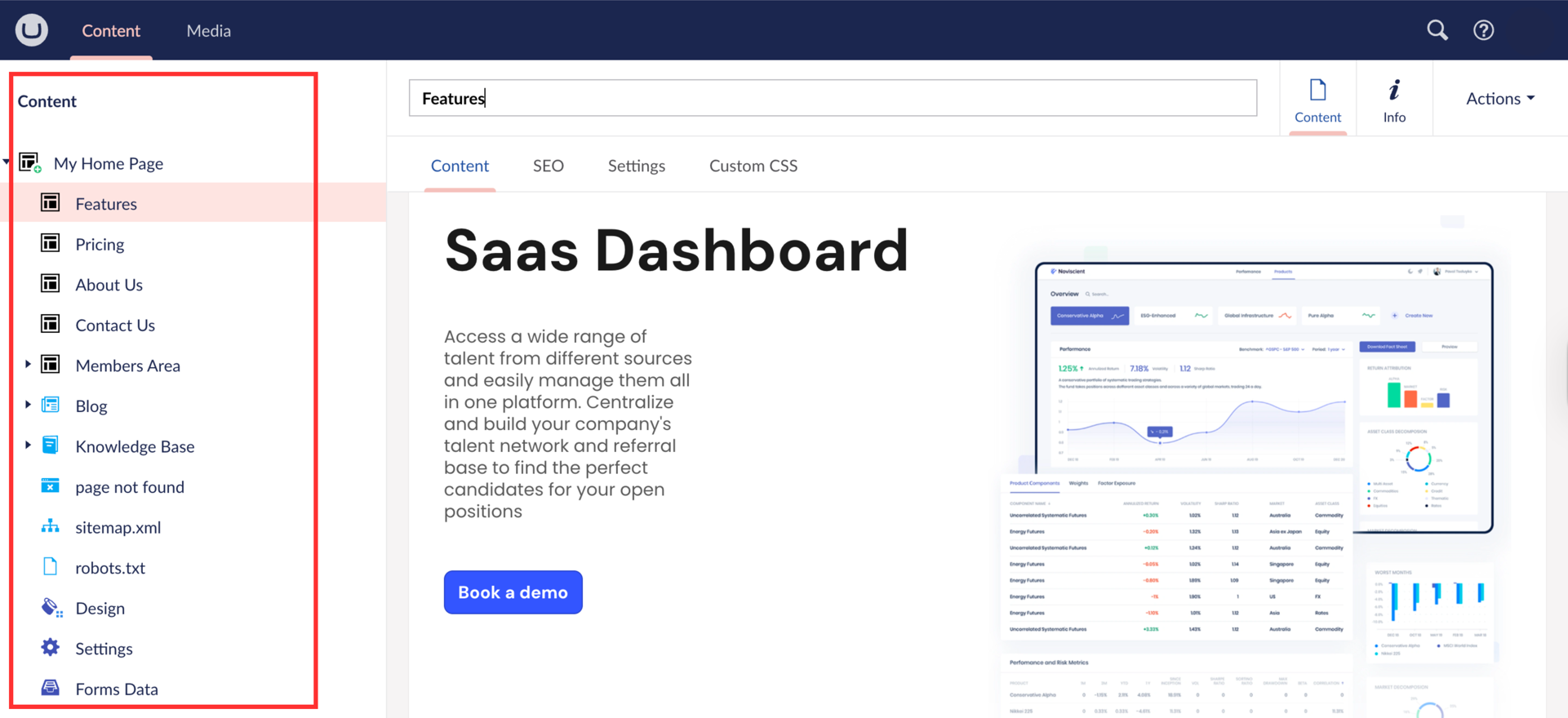Click the page not found icon
1568x718 pixels.
click(x=51, y=486)
